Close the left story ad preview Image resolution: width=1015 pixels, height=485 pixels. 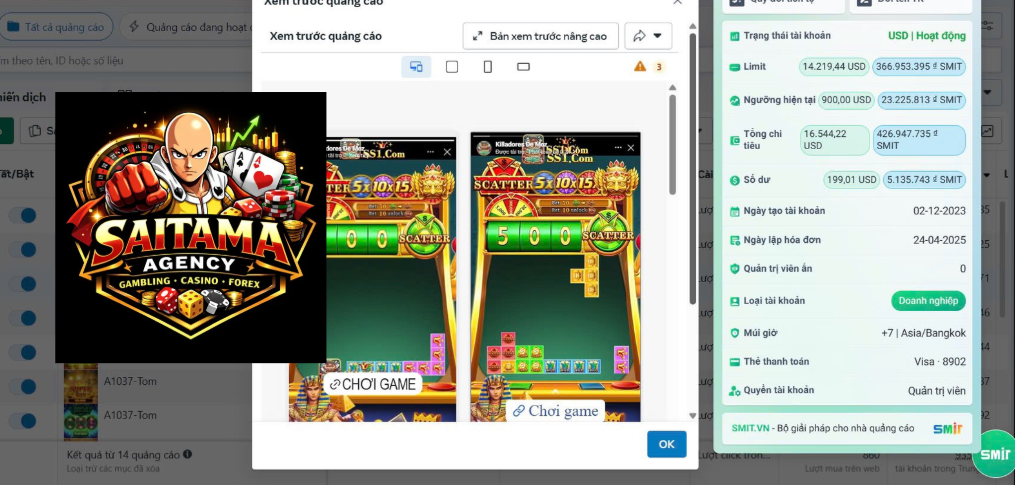click(x=447, y=152)
